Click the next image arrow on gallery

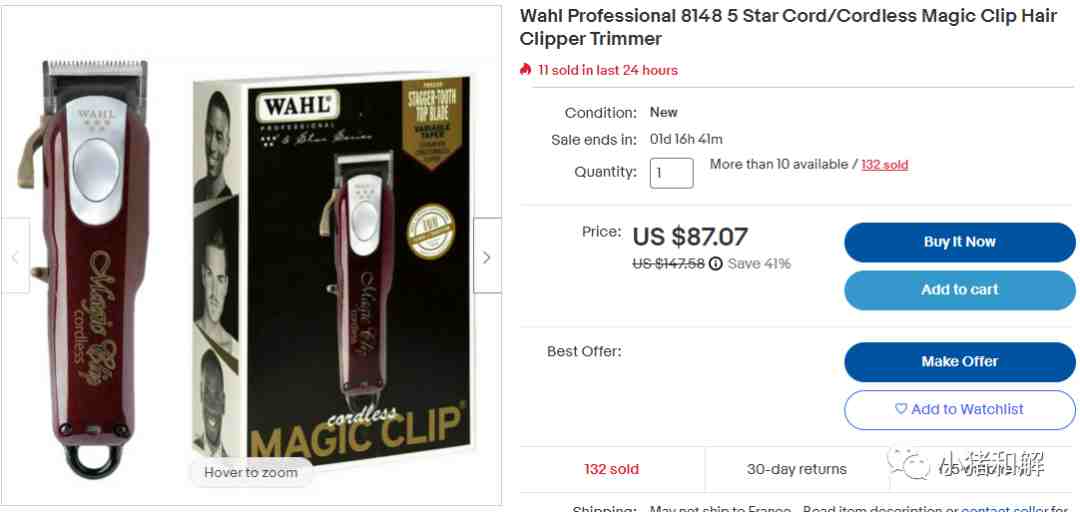coord(487,256)
